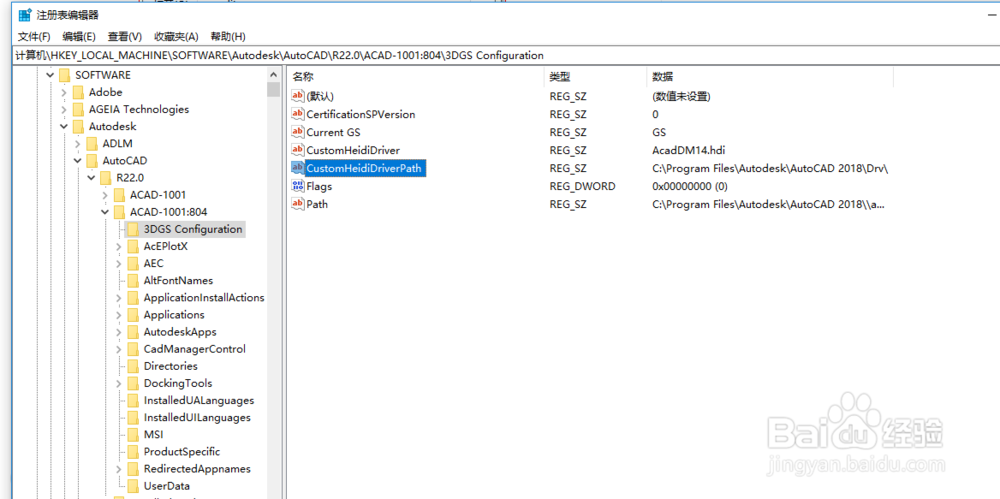Click the Flags DWORD binary icon
This screenshot has height=499, width=1000.
click(298, 186)
